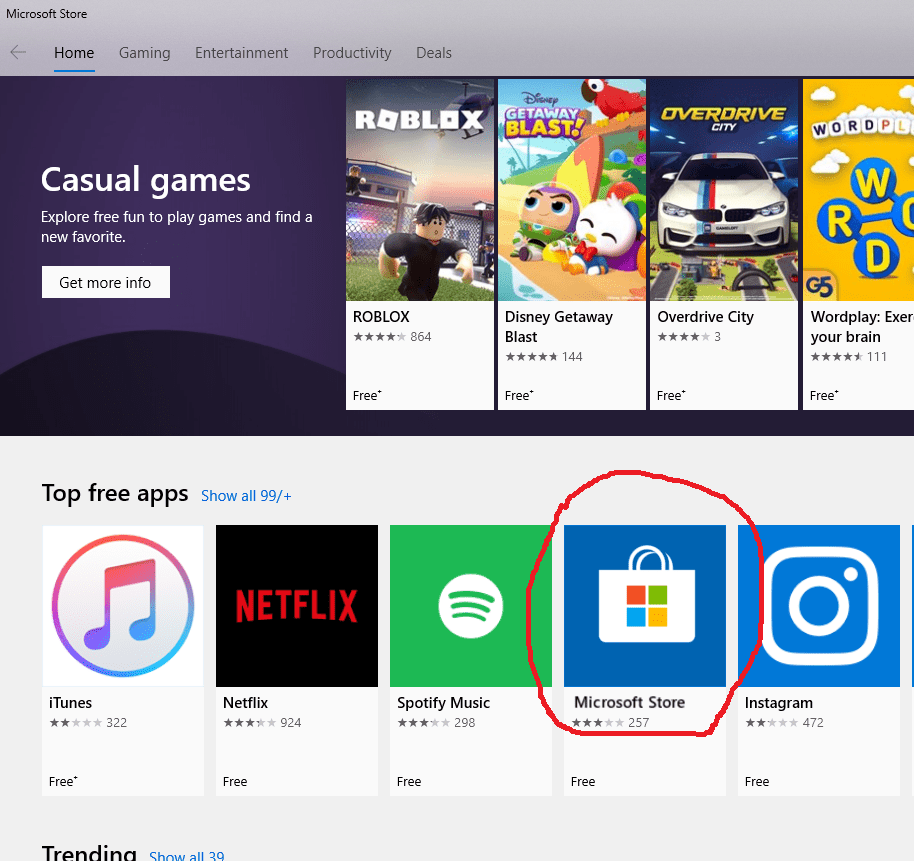
Task: Click the Disney Getaway Blast title
Action: (x=558, y=326)
